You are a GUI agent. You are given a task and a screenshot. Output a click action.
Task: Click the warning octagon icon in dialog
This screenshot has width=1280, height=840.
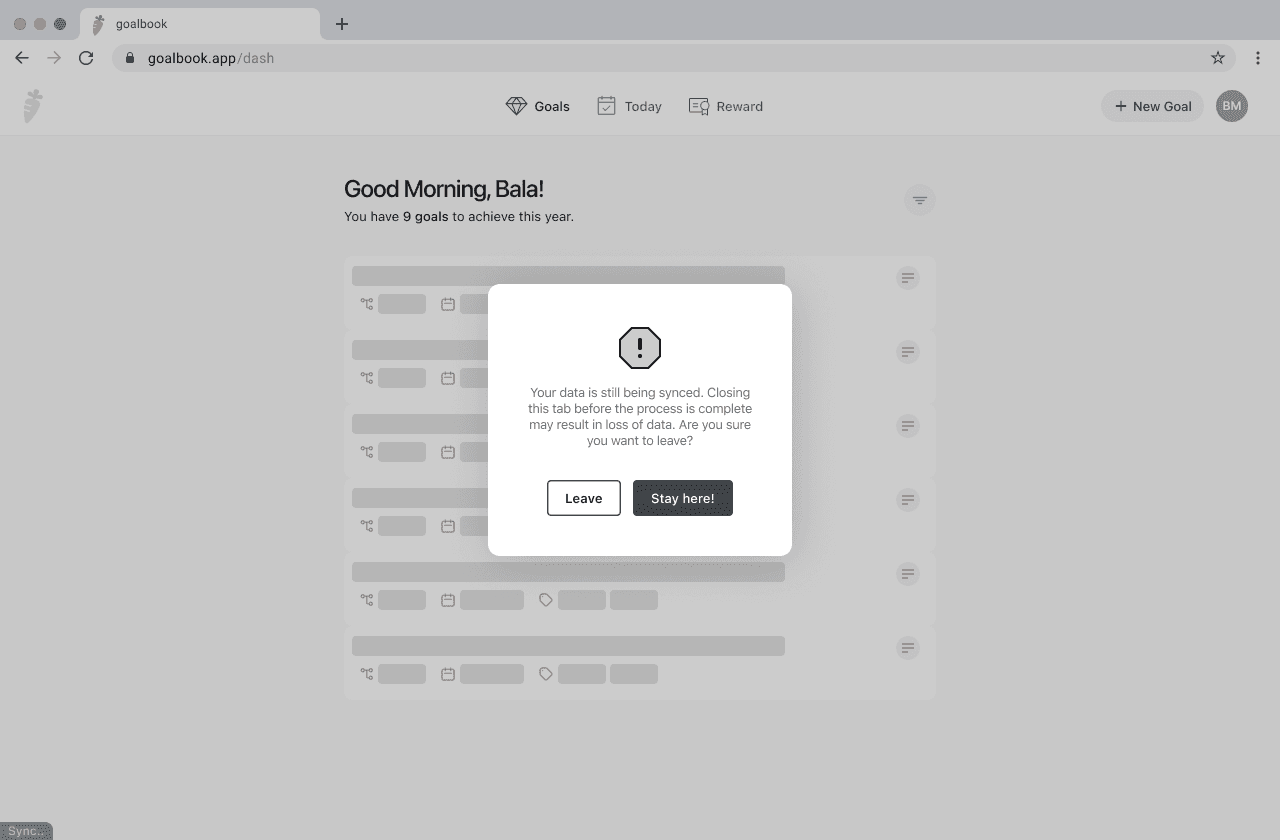[640, 348]
